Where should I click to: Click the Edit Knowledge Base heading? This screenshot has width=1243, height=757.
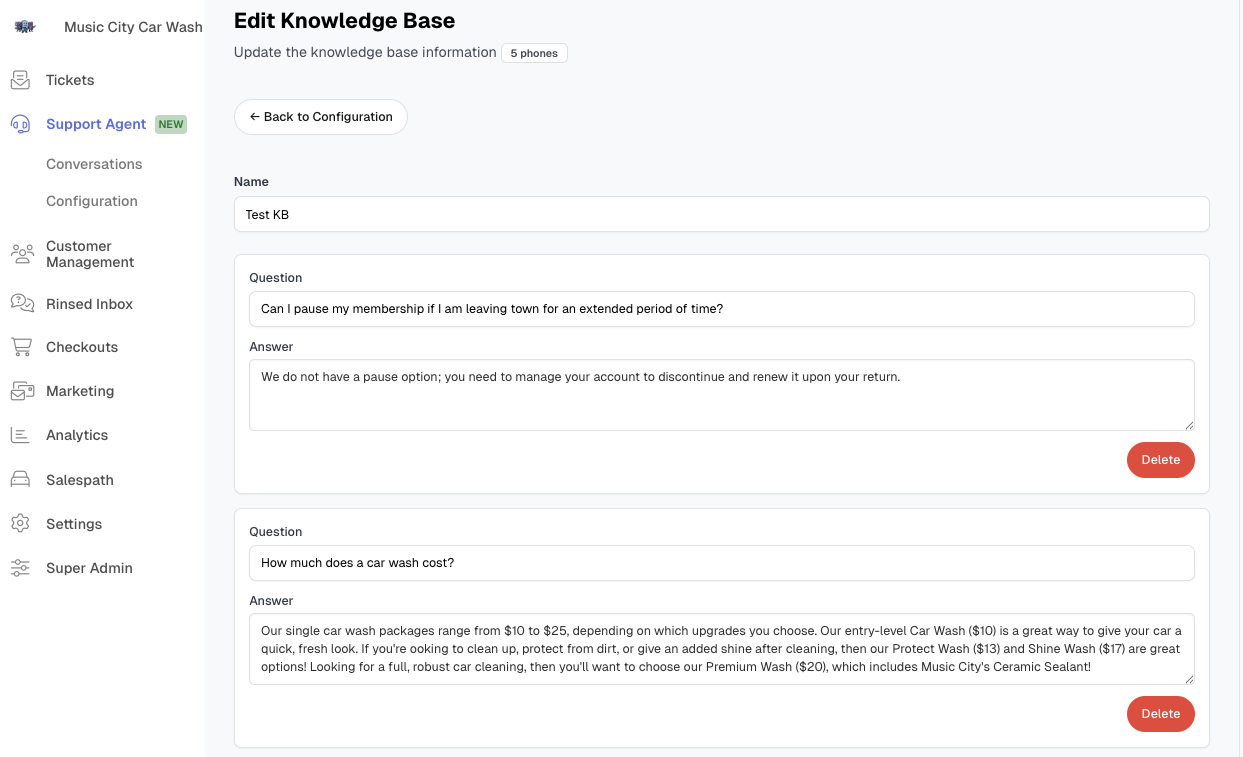point(344,20)
